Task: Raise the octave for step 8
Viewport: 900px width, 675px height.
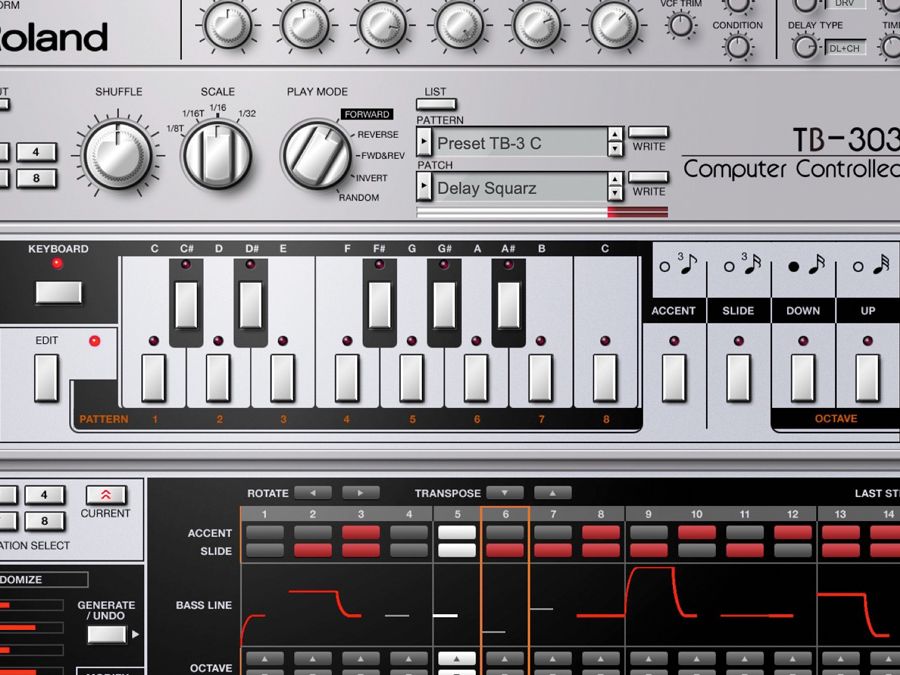Action: [601, 658]
